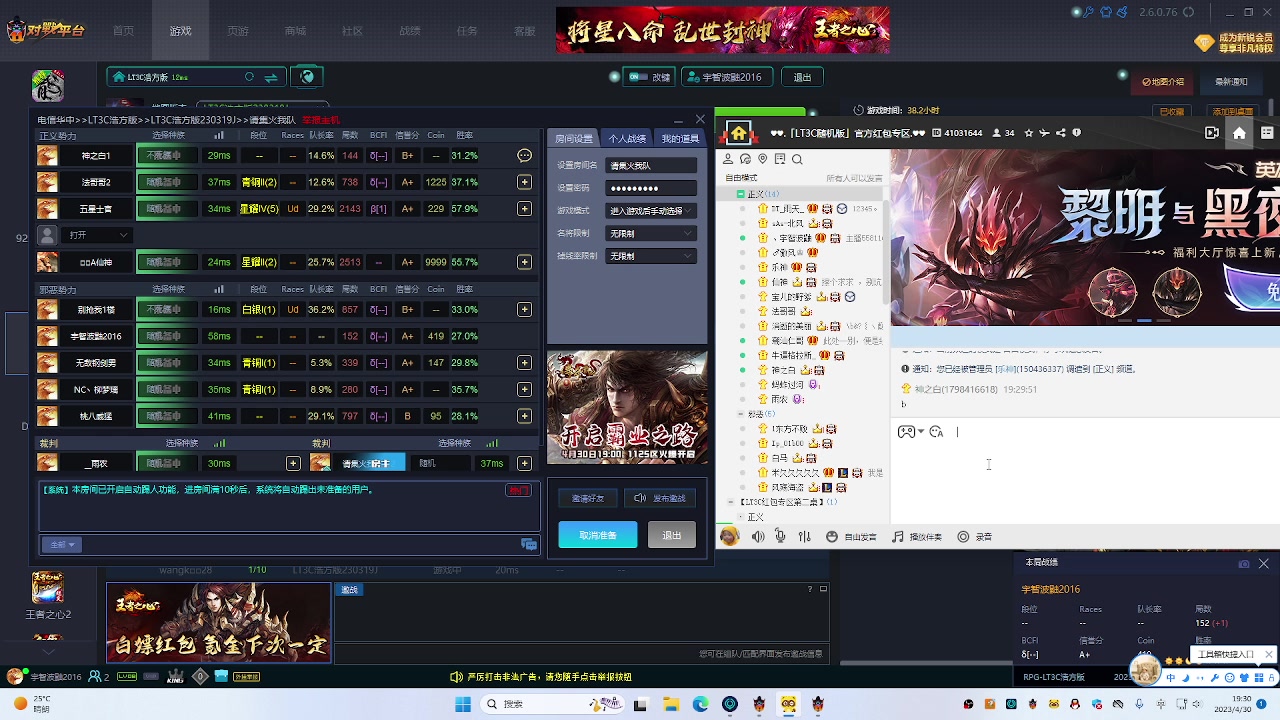Toggle the 改键 ON switch
Image resolution: width=1280 pixels, height=720 pixels.
tap(636, 77)
